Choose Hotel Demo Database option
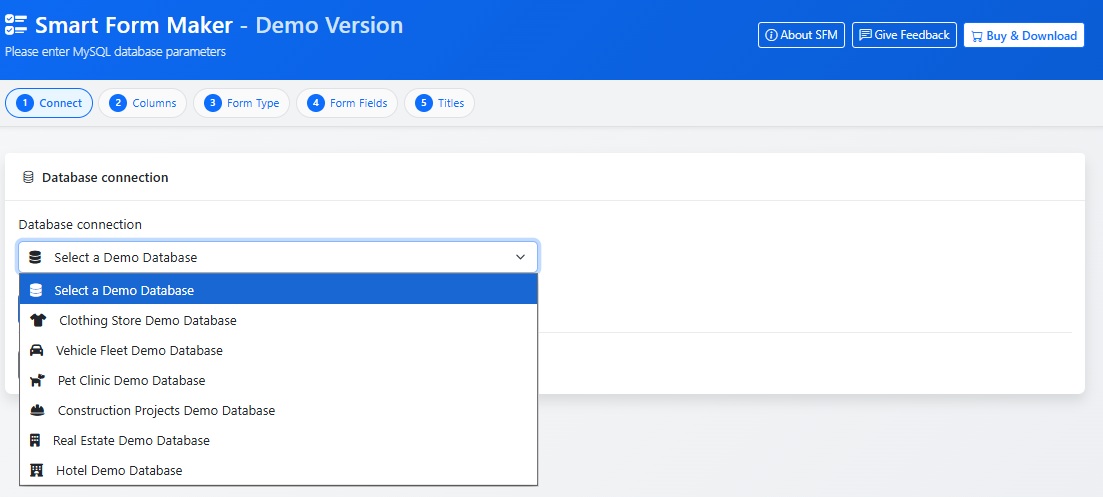The height and width of the screenshot is (497, 1103). click(279, 470)
